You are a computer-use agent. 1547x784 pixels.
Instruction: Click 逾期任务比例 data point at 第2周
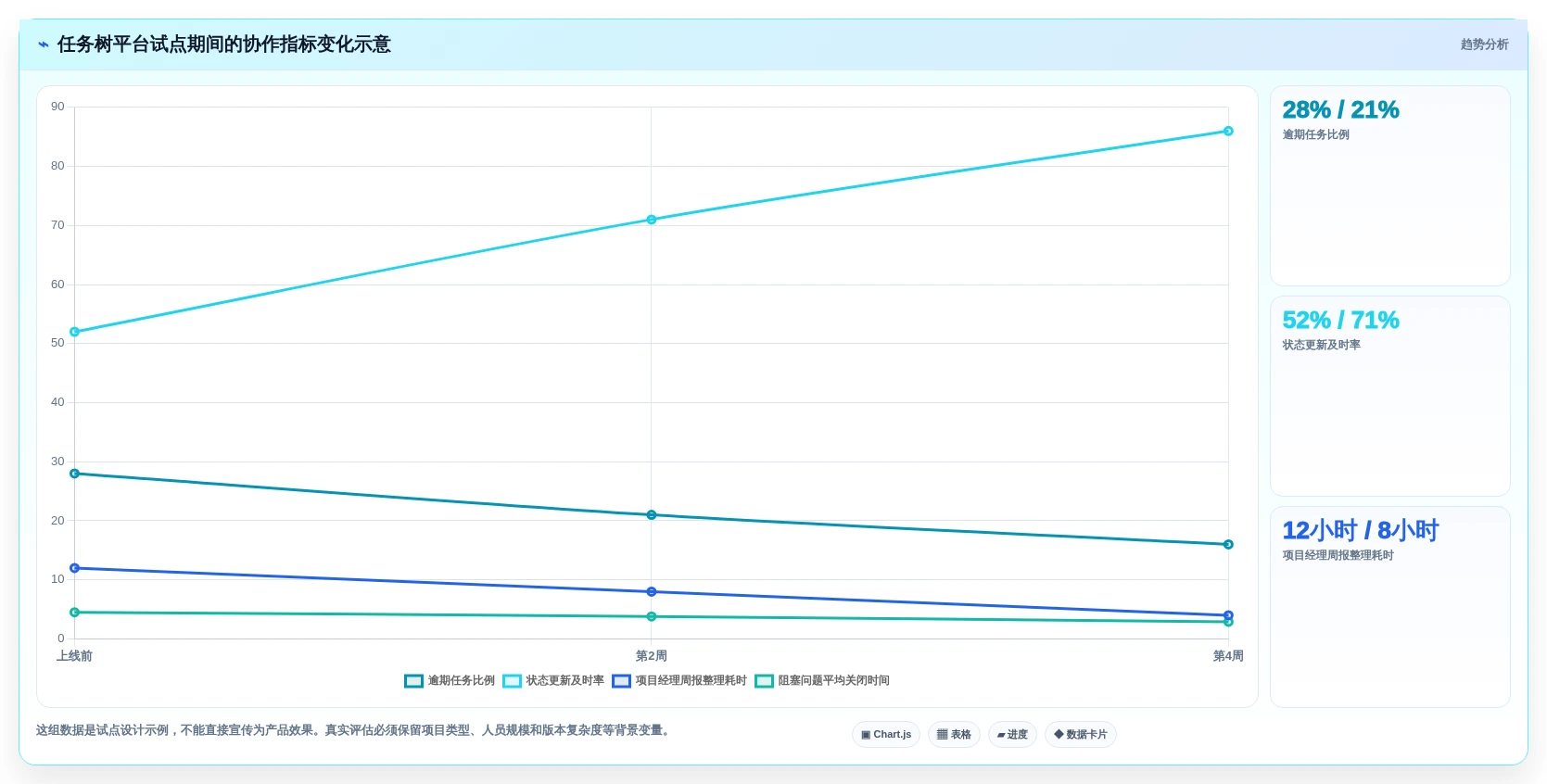click(x=652, y=515)
